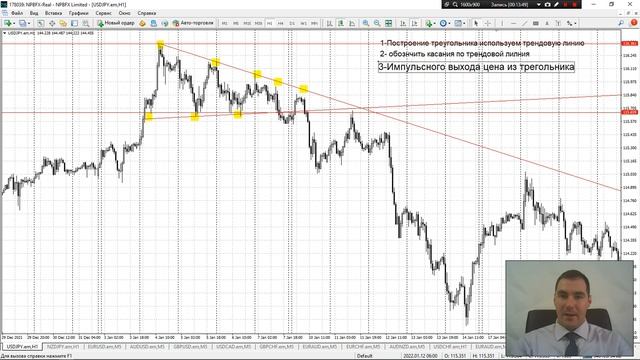This screenshot has width=640, height=360.
Task: Open the indicators list icon
Action: [429, 23]
